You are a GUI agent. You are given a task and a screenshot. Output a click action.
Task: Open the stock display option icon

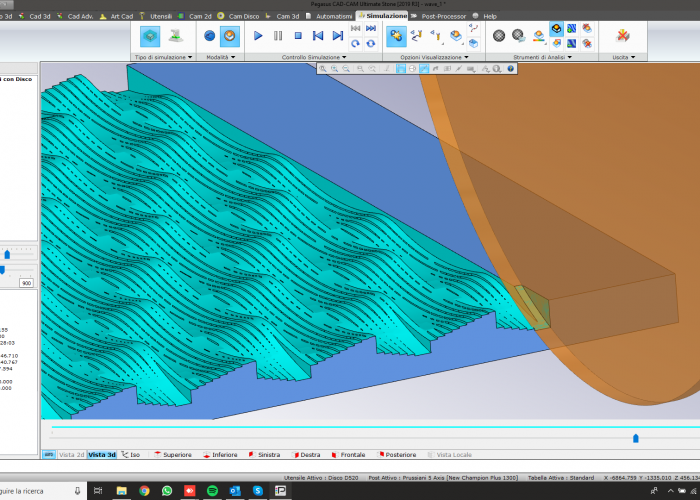pyautogui.click(x=456, y=36)
